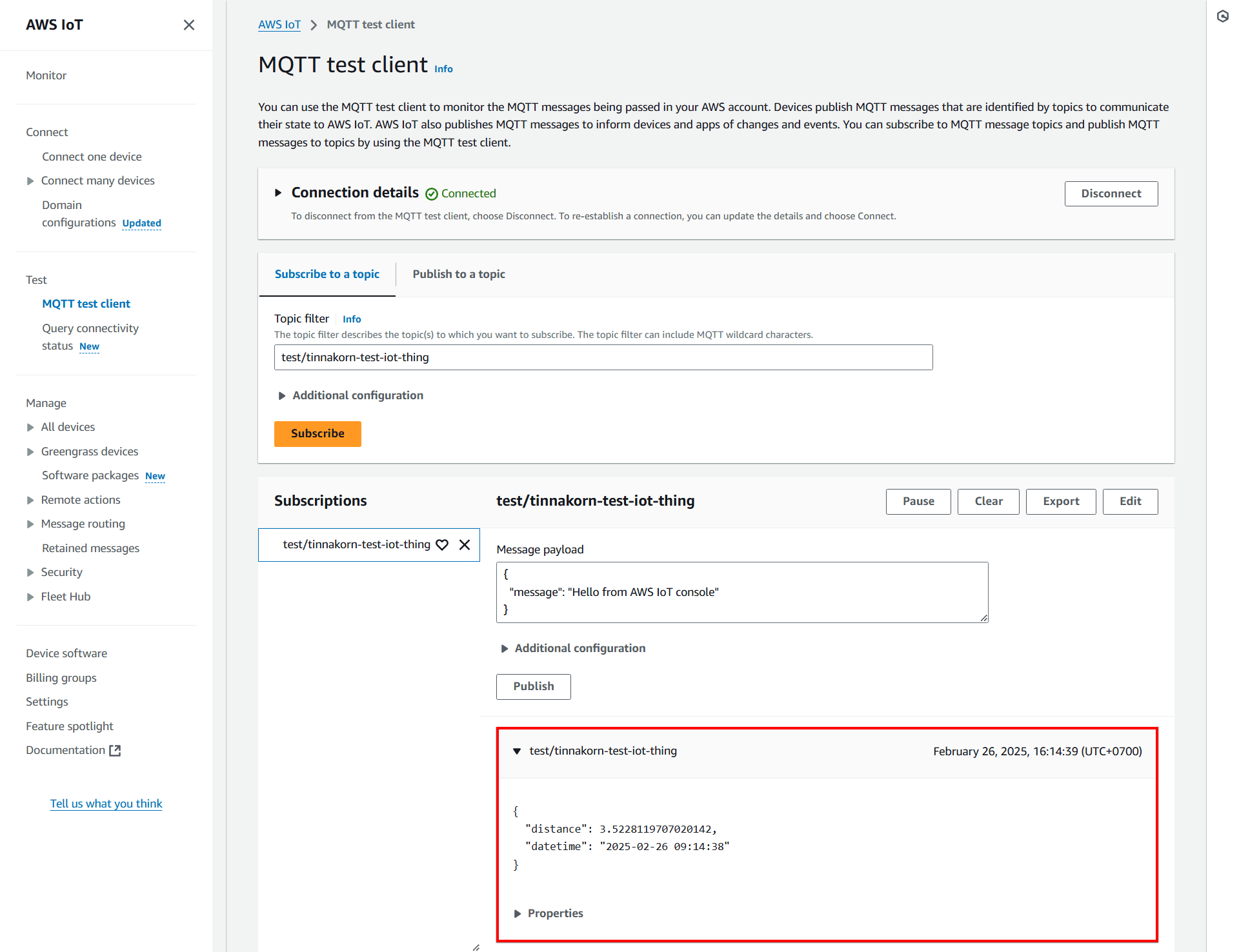Open Billing groups page
1239x952 pixels.
click(x=61, y=678)
